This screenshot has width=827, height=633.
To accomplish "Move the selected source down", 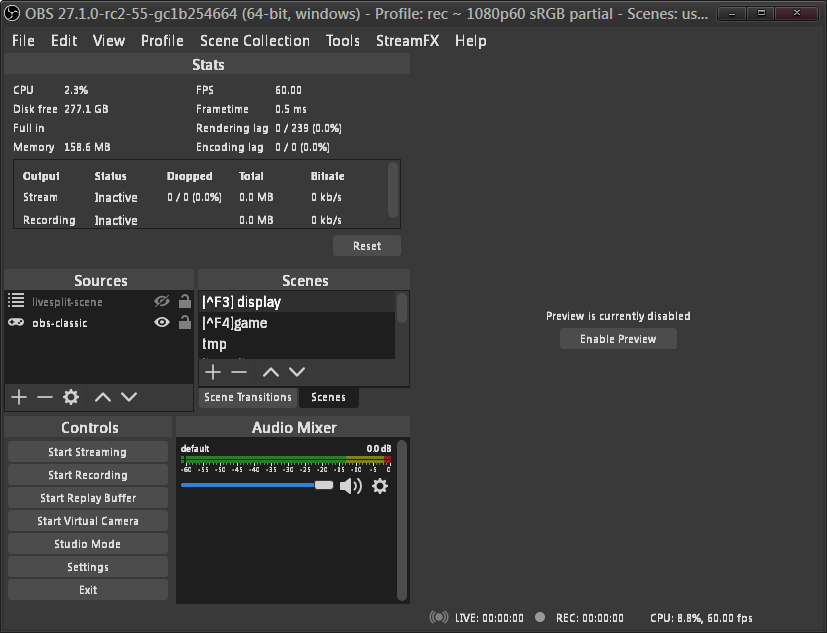I will [x=128, y=397].
